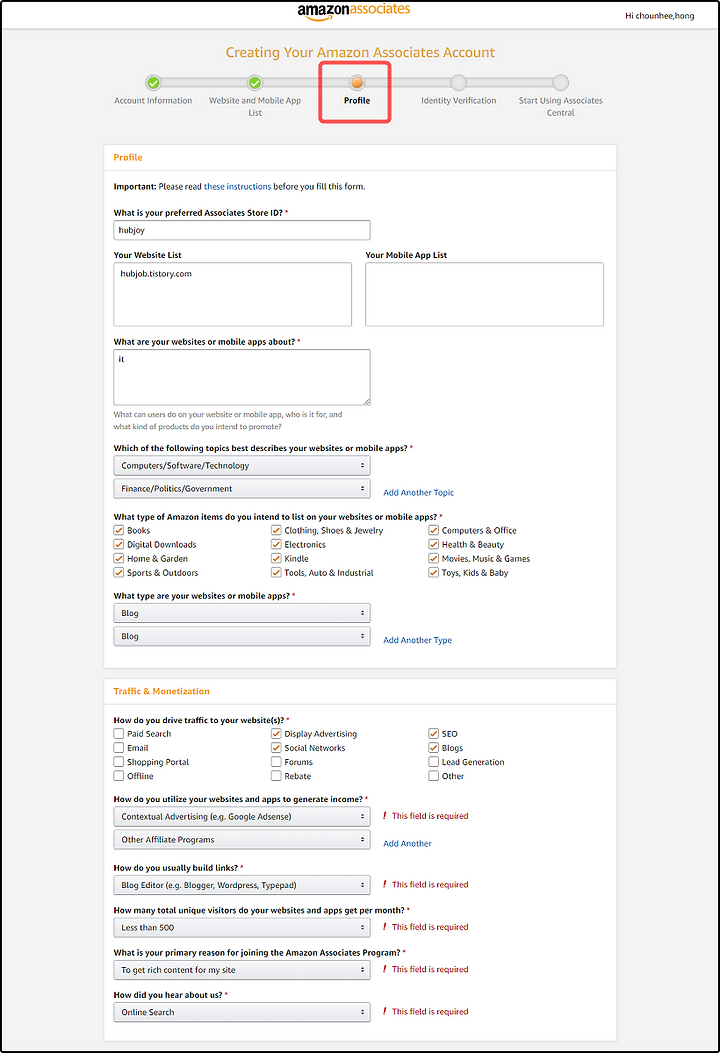Open Other Affiliate Programs dropdown
The image size is (720, 1053).
click(242, 839)
